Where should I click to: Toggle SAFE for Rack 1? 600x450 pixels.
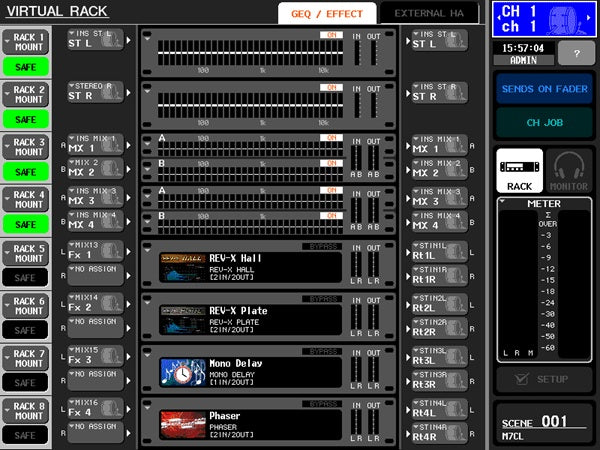coord(26,67)
